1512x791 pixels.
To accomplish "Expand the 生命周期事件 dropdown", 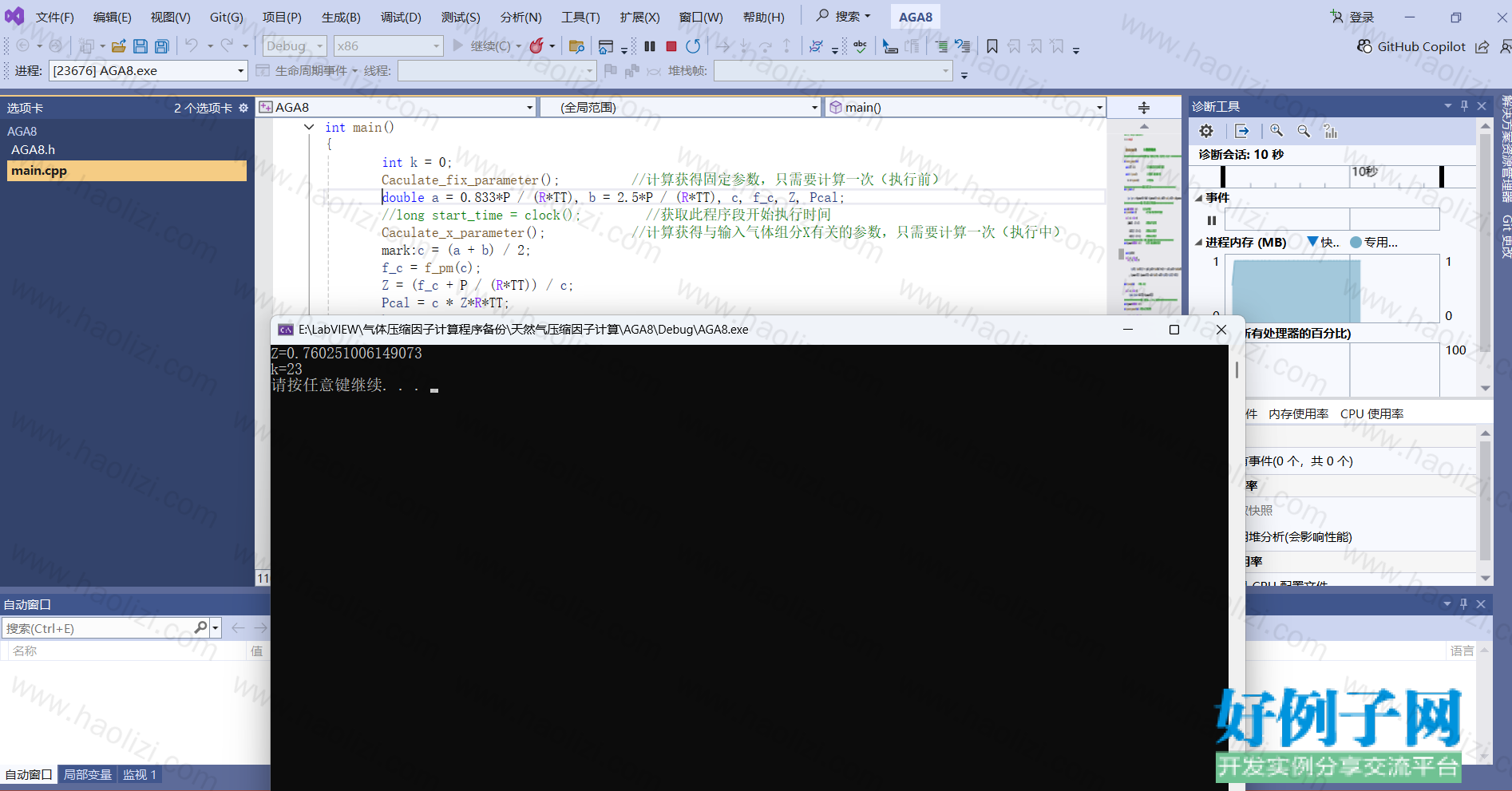I will click(x=354, y=71).
